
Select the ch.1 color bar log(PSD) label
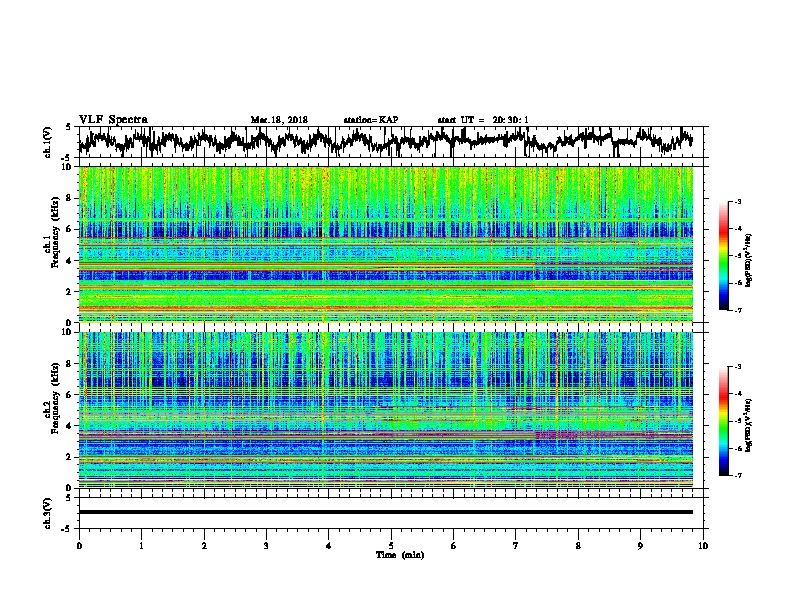[749, 261]
